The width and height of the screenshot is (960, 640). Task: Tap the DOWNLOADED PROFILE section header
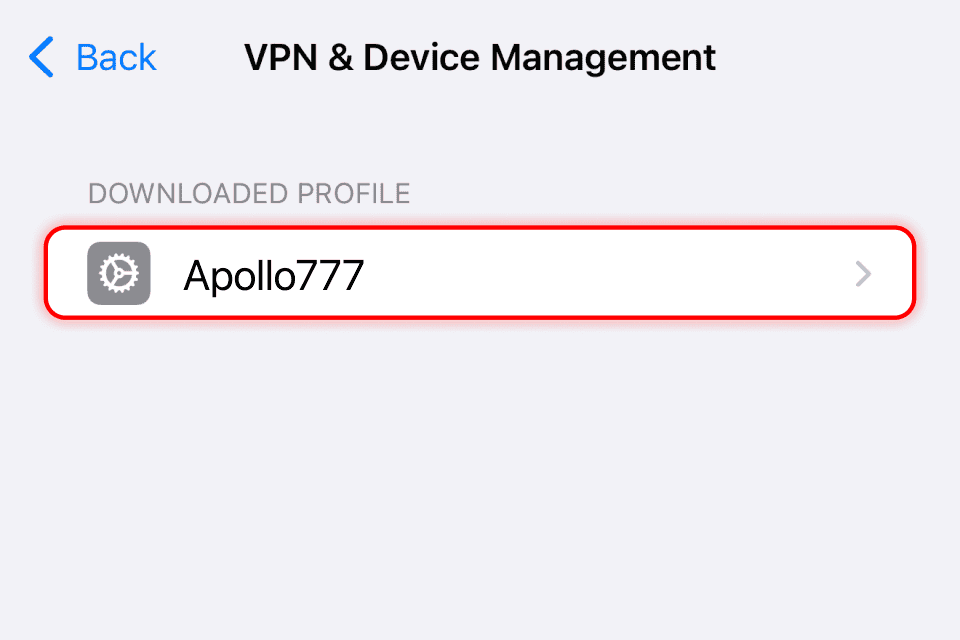(x=249, y=193)
